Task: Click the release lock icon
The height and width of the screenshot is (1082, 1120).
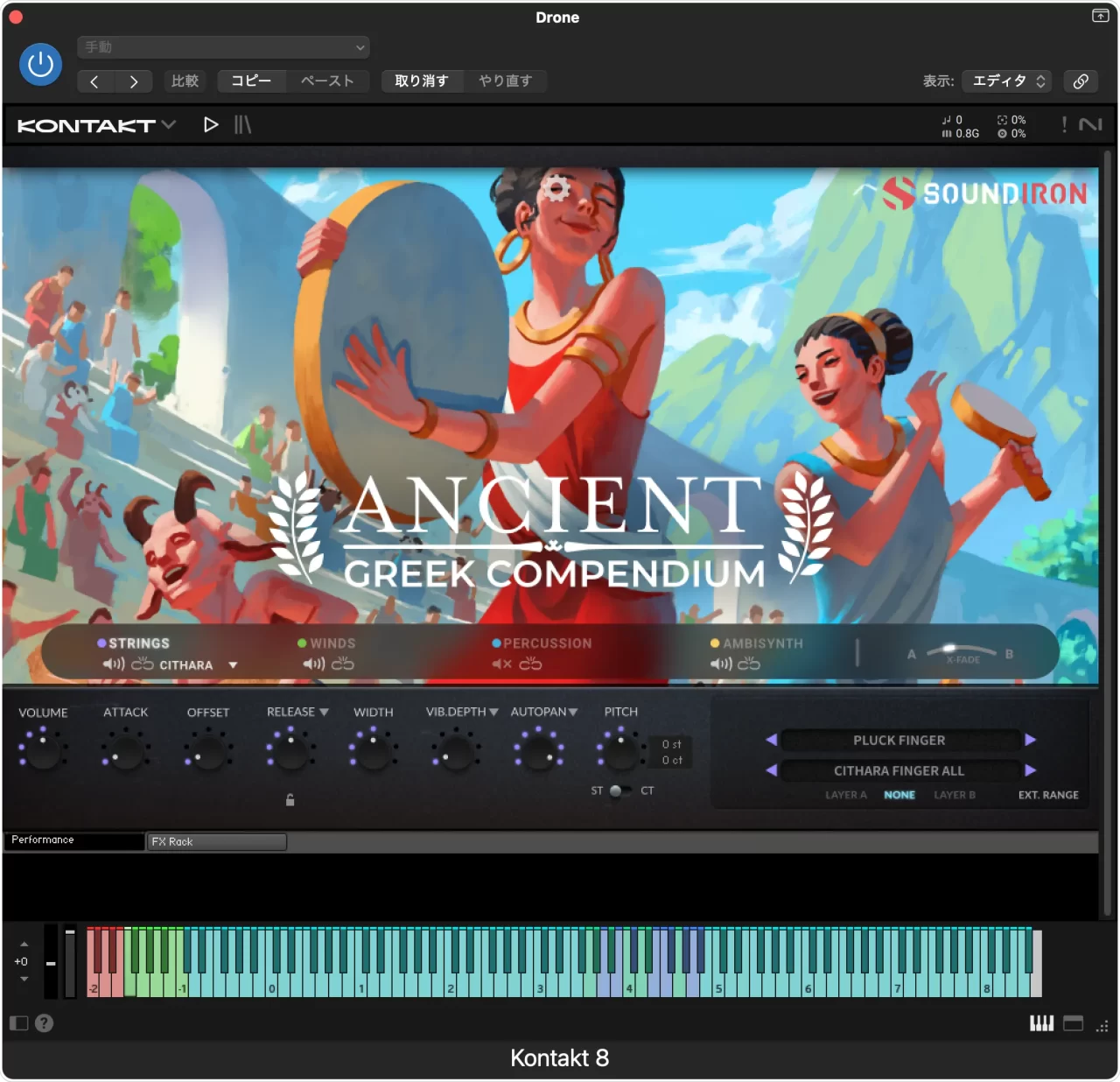Action: click(290, 799)
